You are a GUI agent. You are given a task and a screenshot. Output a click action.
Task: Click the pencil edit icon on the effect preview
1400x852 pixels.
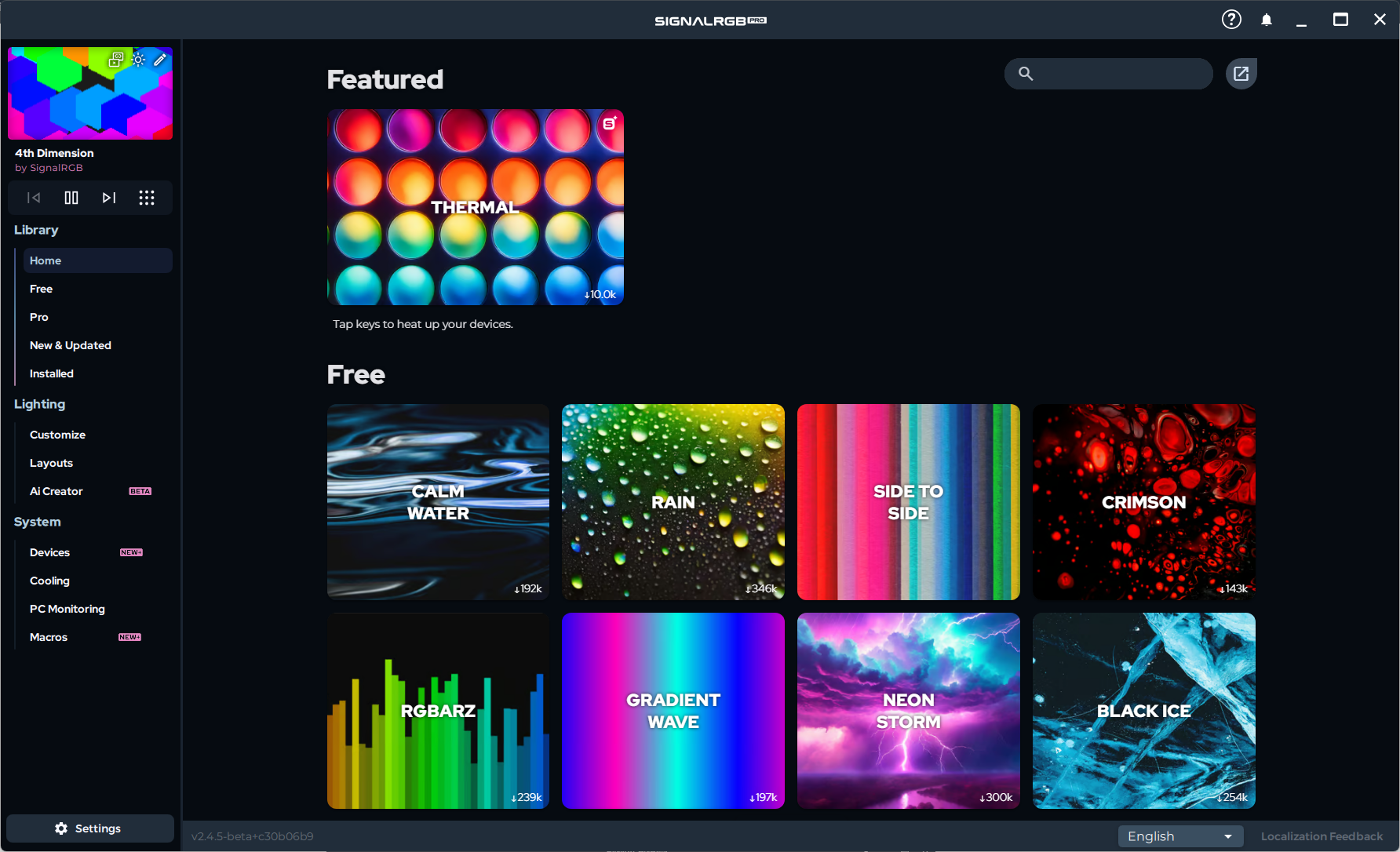[160, 60]
